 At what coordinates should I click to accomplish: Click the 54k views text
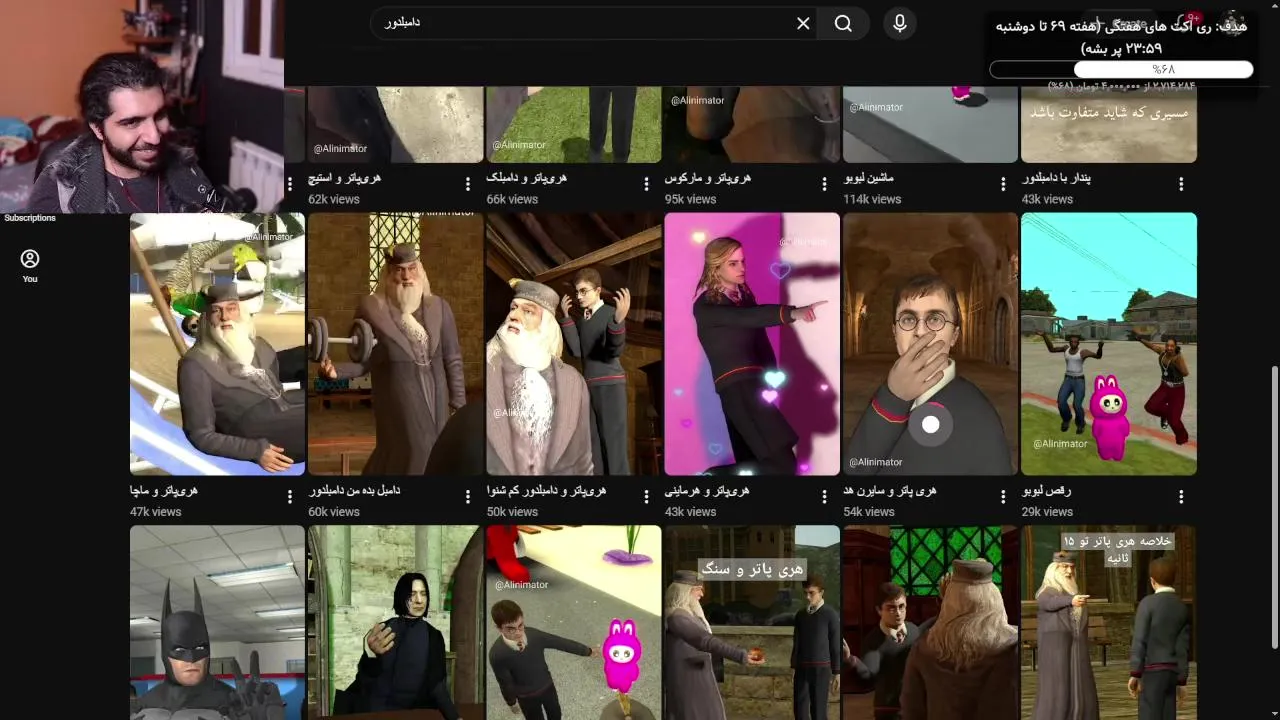point(868,512)
